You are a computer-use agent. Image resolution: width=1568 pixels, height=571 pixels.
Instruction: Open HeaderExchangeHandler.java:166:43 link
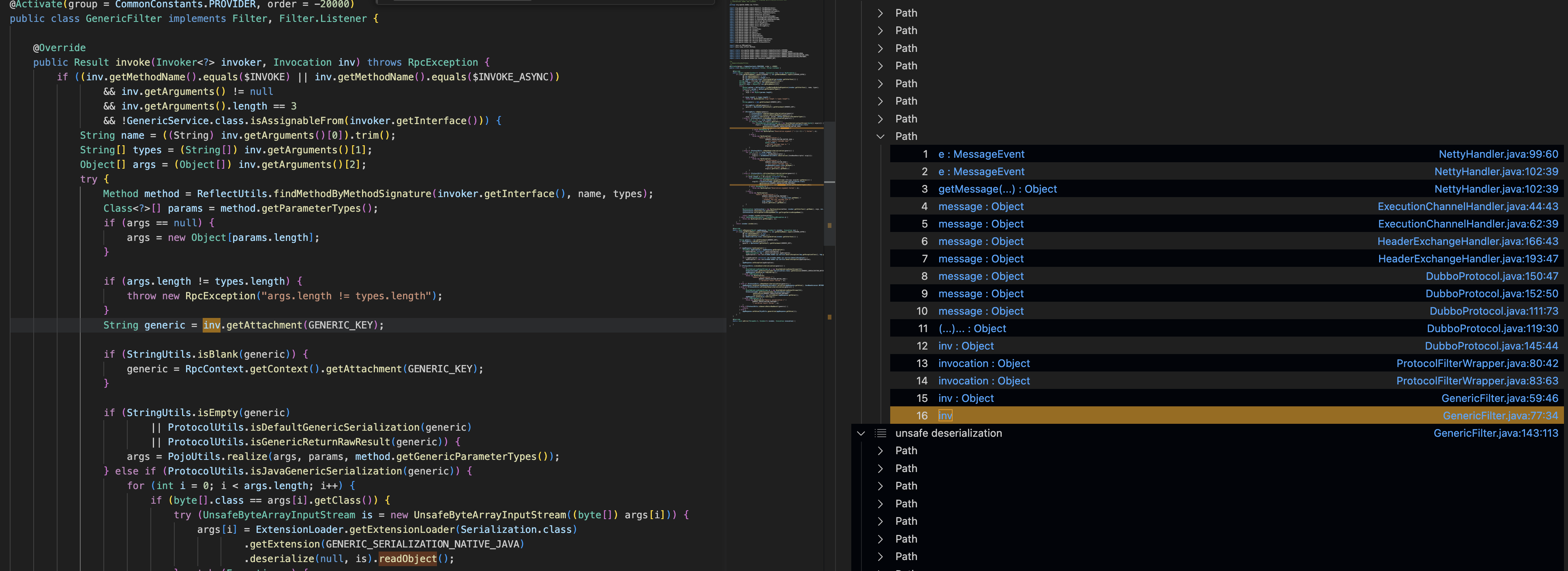click(x=1467, y=242)
